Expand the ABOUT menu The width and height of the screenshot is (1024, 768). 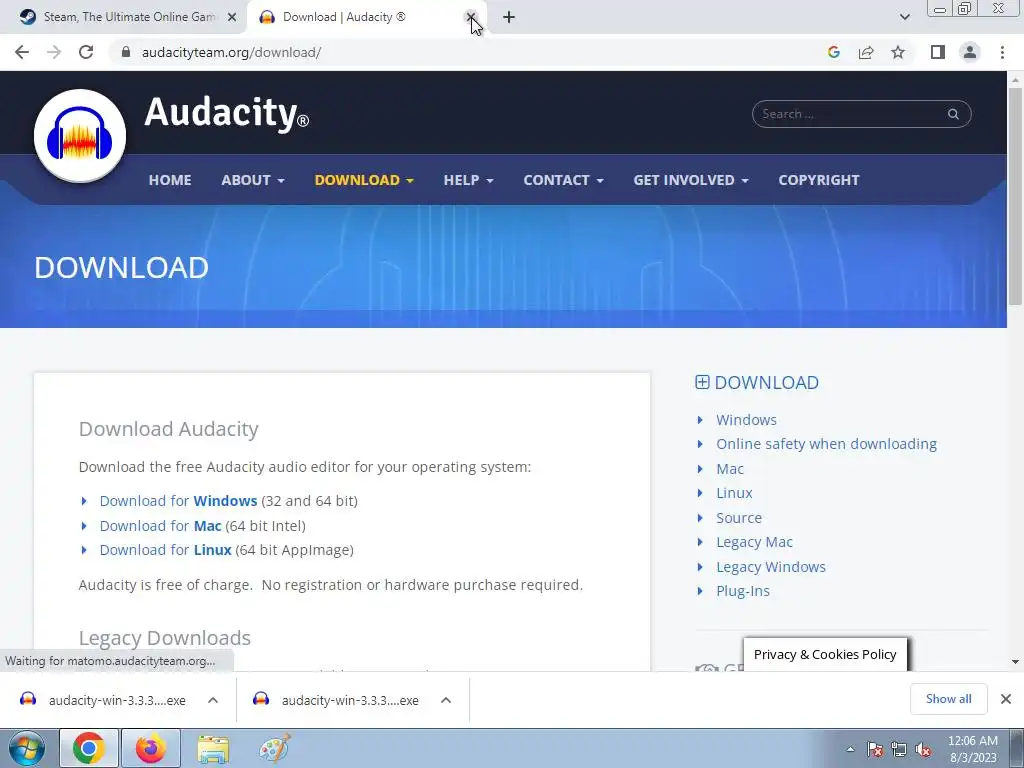253,180
